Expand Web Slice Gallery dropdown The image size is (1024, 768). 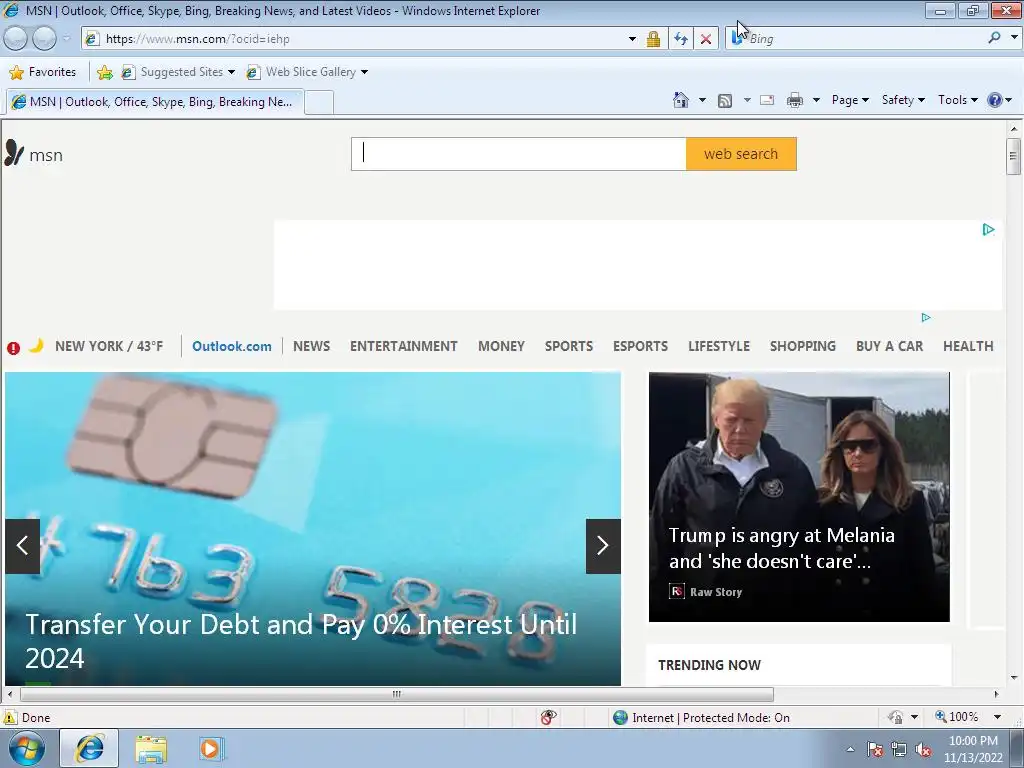pos(364,72)
